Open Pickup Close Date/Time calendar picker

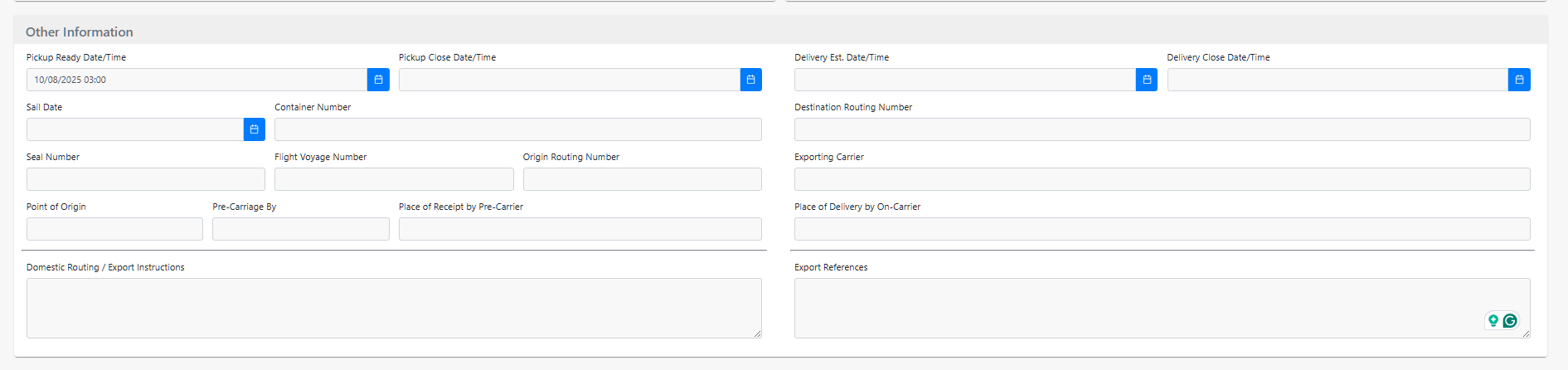[x=750, y=80]
